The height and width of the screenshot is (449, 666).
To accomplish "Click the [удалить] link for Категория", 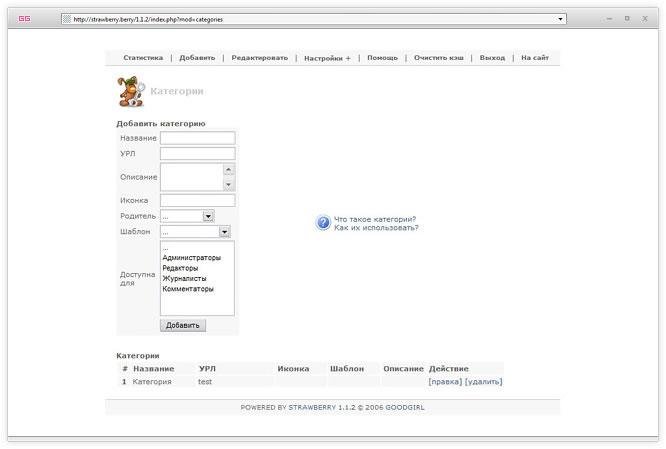I will 483,381.
